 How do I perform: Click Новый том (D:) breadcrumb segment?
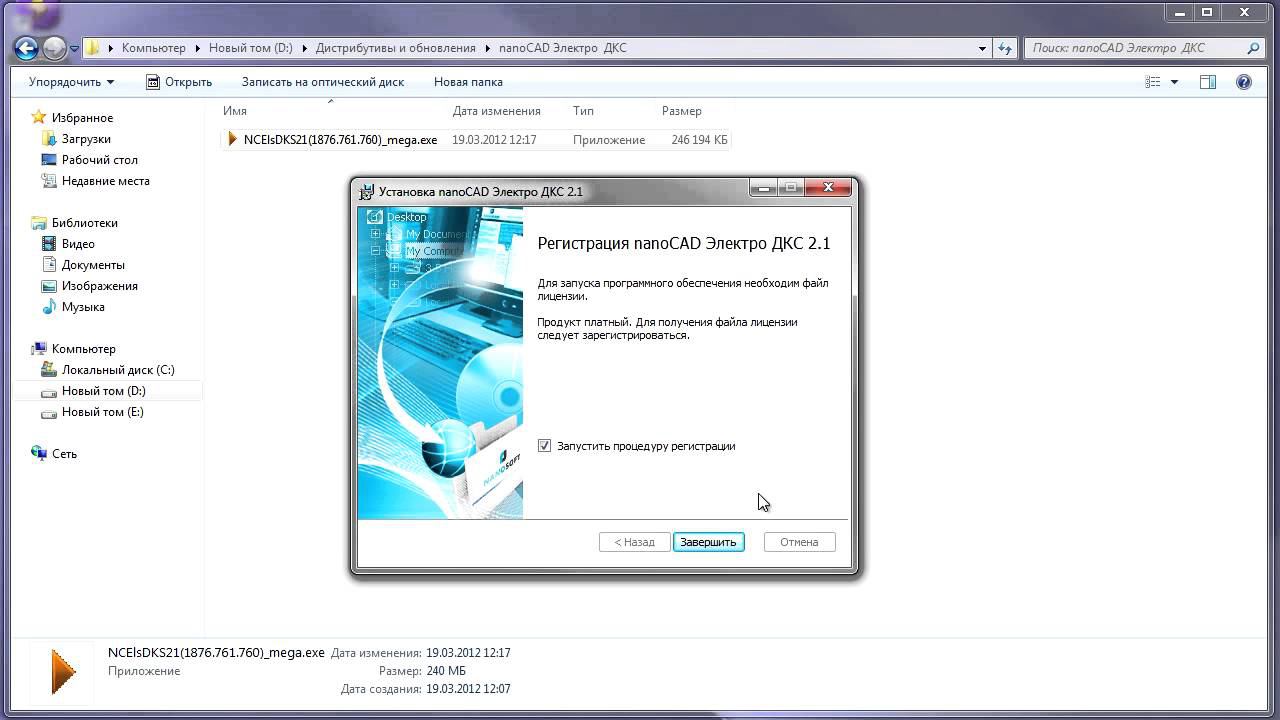coord(251,48)
